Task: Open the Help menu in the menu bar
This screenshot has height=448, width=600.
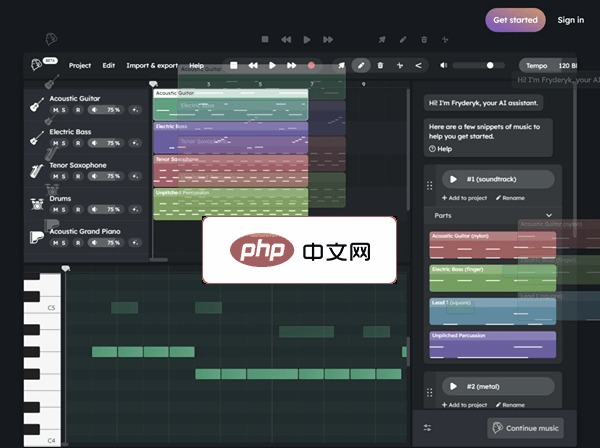Action: tap(196, 65)
